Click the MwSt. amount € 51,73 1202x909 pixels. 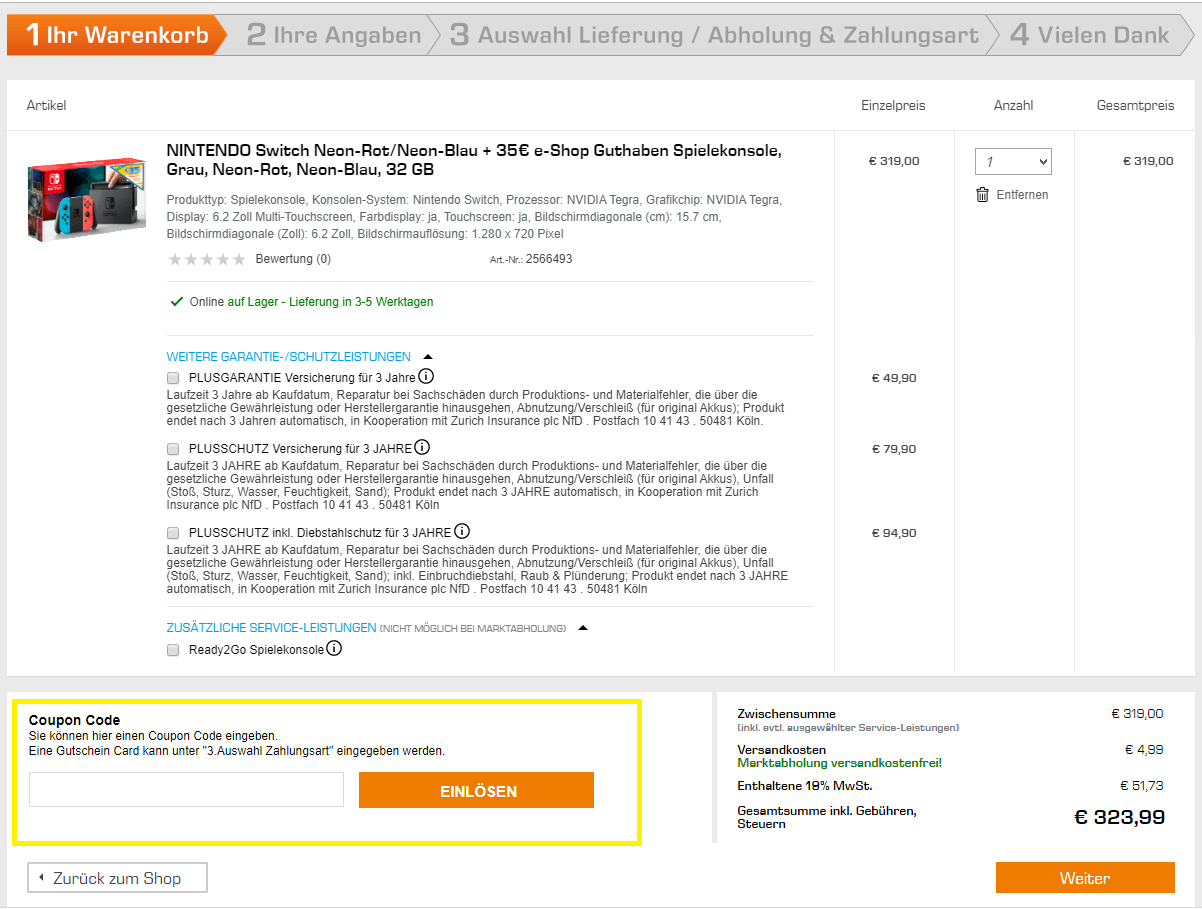tap(1141, 785)
